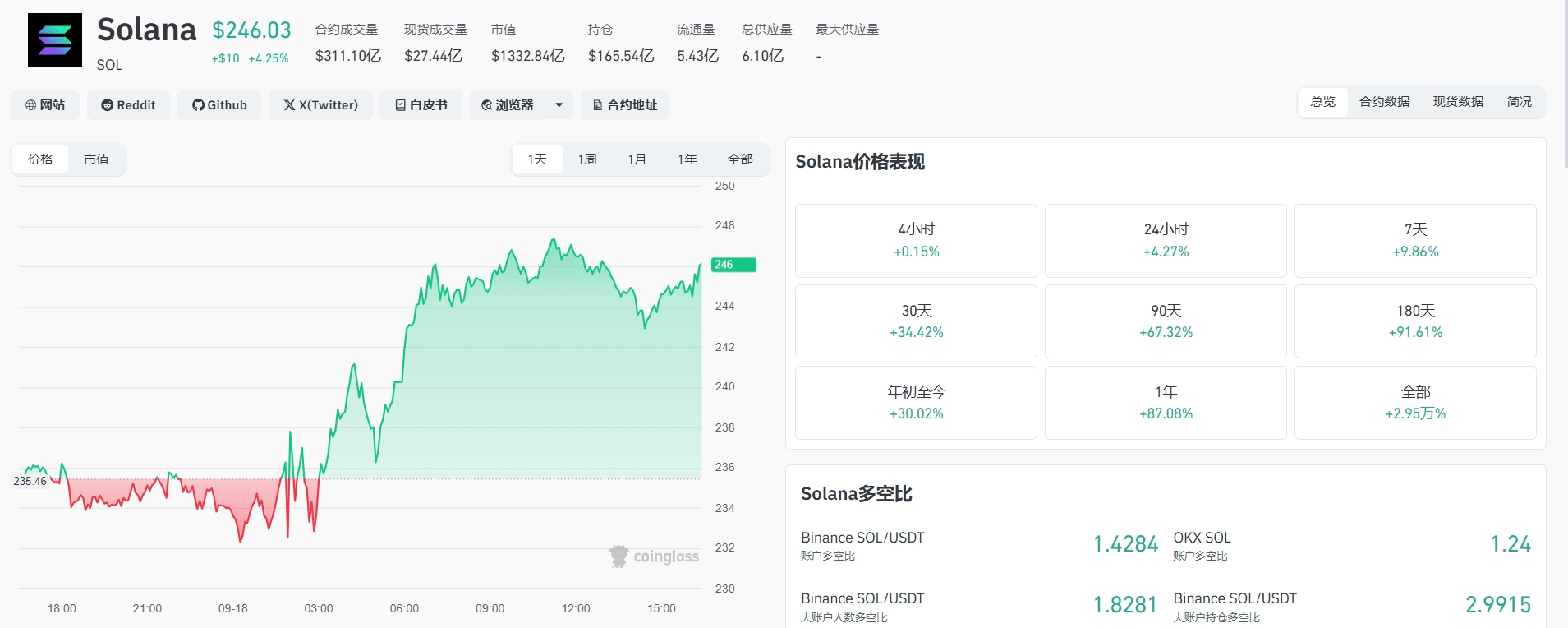Select the 全部 time range
Screen dimensions: 1568x628
(x=740, y=159)
